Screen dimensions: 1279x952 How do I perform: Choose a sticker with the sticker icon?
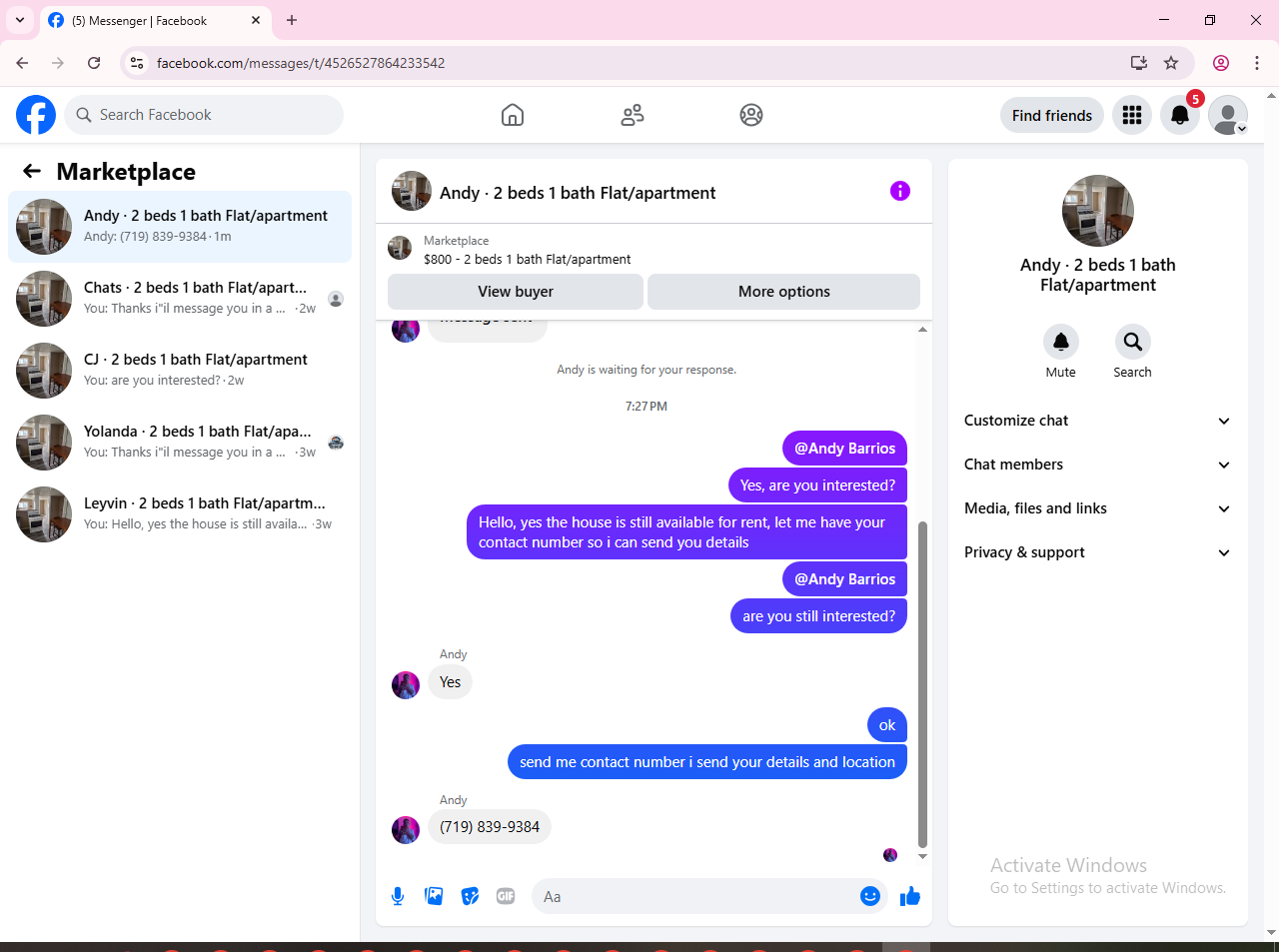tap(470, 896)
